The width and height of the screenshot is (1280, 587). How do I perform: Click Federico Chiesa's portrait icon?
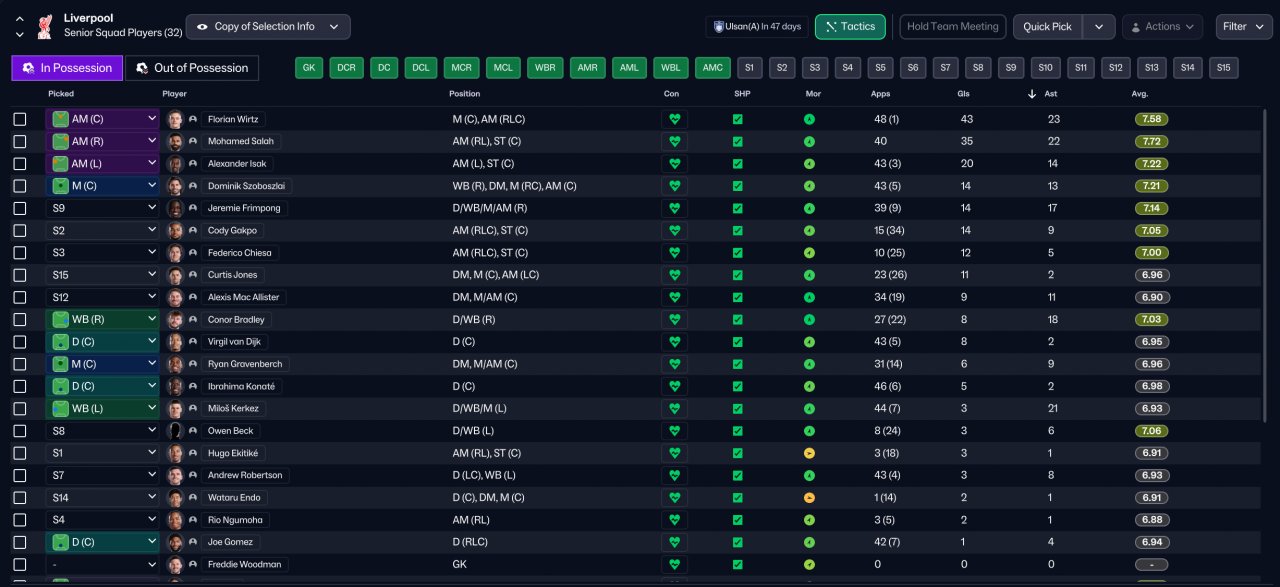click(x=175, y=253)
